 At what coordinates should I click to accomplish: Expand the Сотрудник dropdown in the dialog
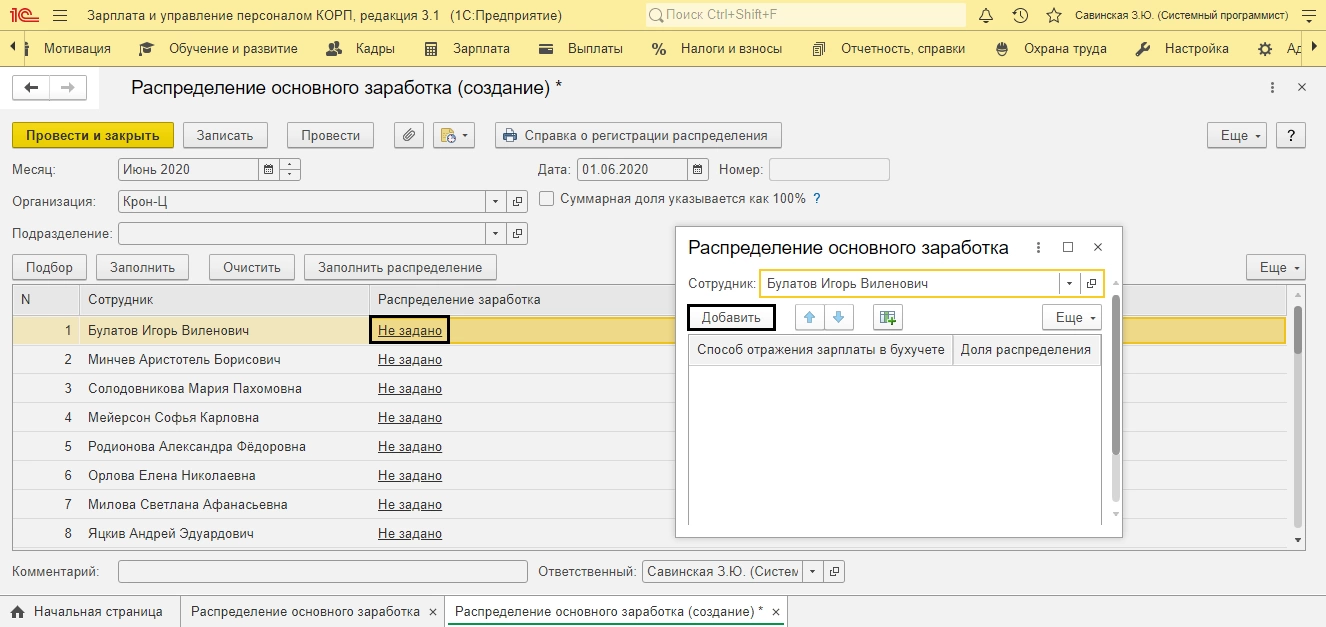tap(1069, 283)
